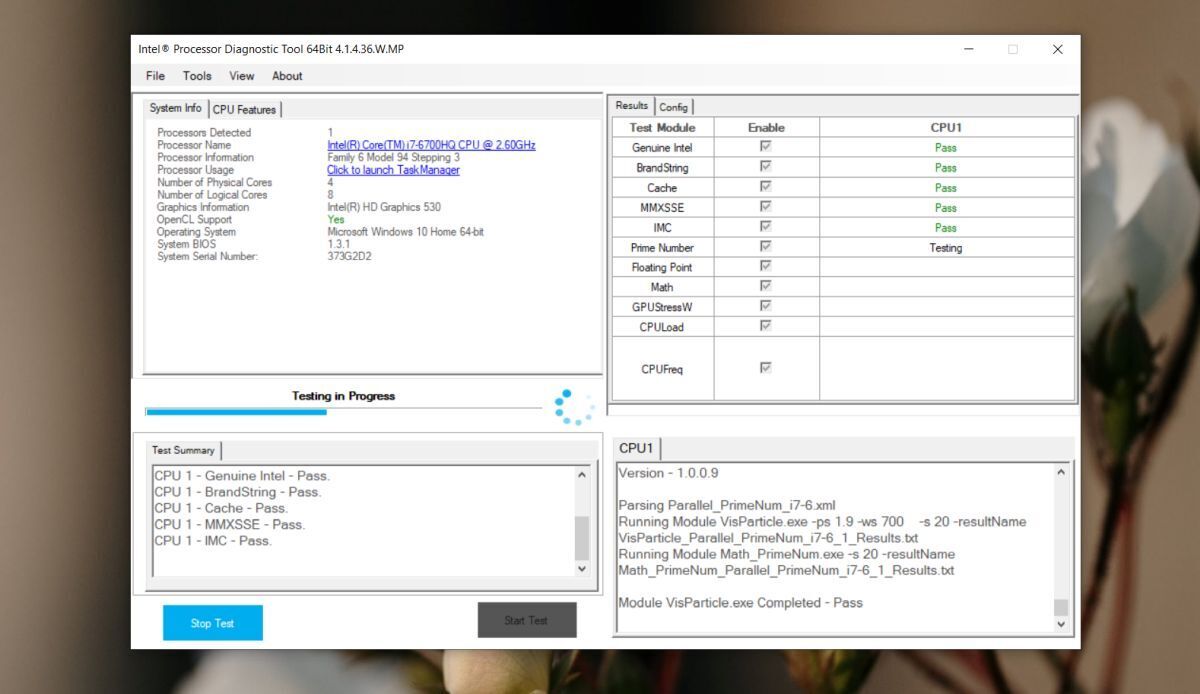Open the Config tab
This screenshot has width=1200, height=694.
tap(674, 107)
